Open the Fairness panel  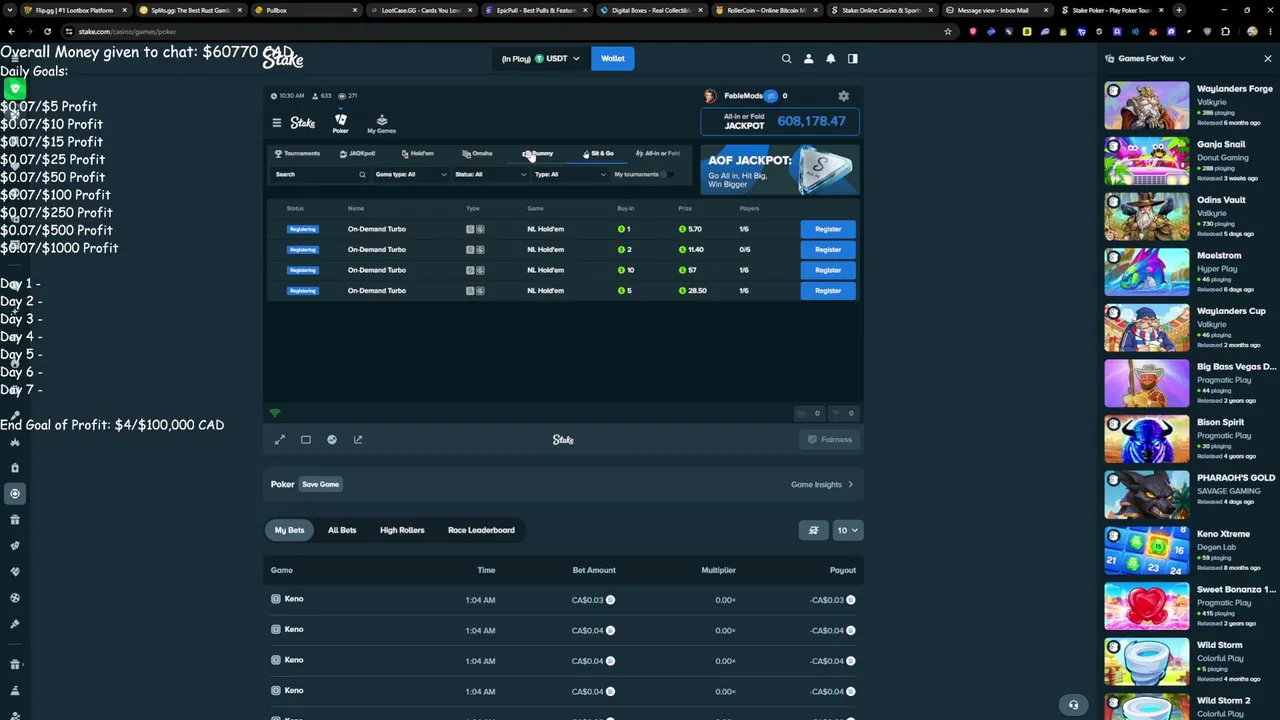coord(830,440)
